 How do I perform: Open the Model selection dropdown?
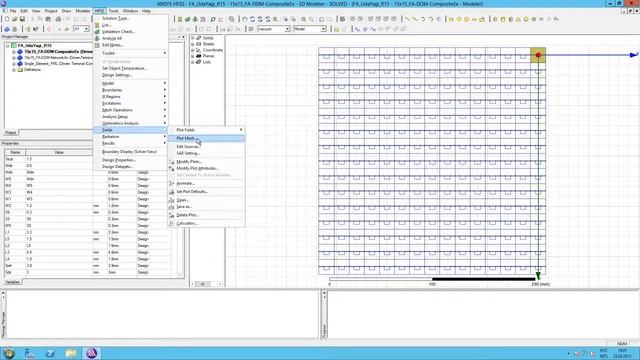coord(323,29)
